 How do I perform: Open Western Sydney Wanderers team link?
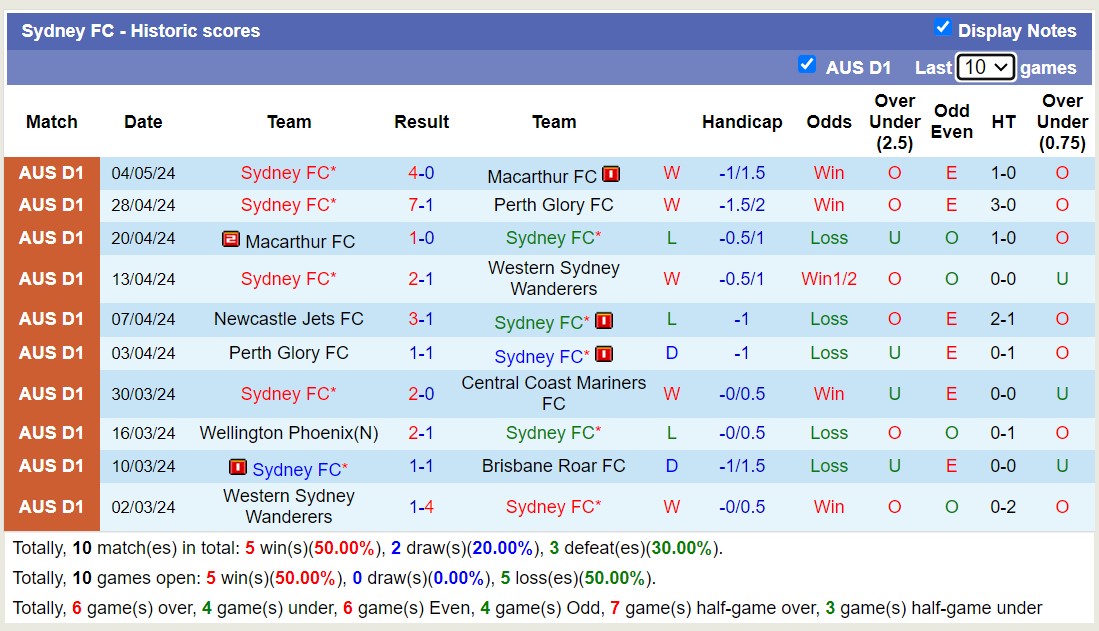(553, 278)
